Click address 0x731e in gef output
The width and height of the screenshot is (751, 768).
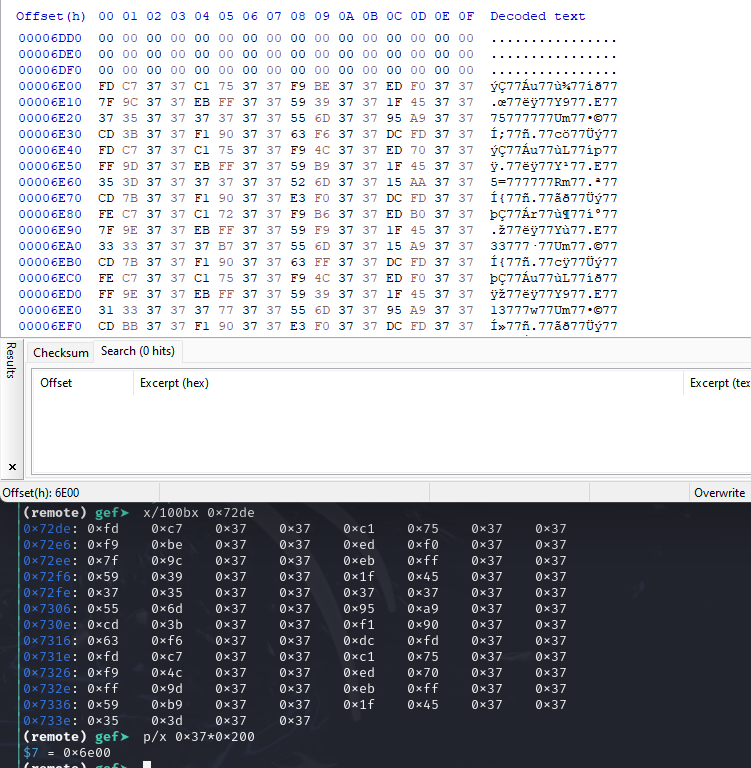click(47, 657)
